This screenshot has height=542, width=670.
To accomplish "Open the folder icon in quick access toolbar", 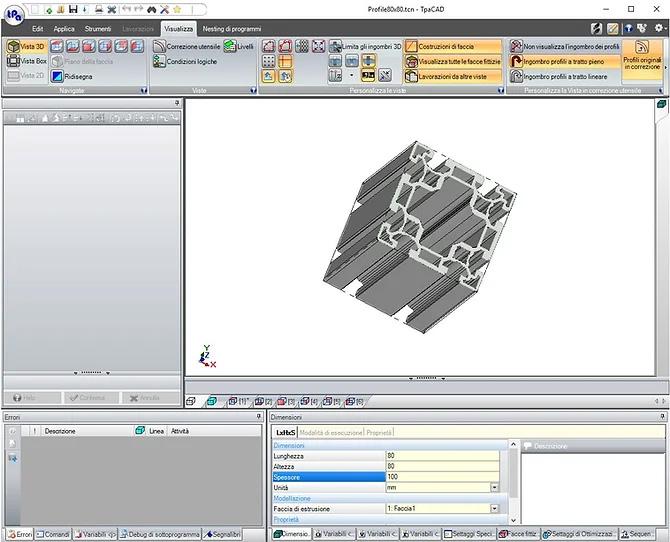I will pyautogui.click(x=61, y=9).
